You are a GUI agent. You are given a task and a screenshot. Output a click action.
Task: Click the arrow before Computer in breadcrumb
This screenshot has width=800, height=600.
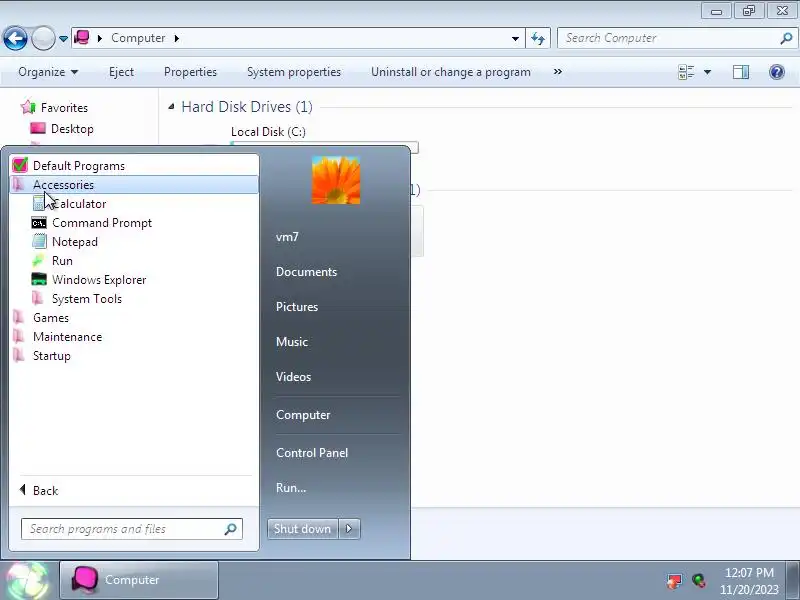99,38
